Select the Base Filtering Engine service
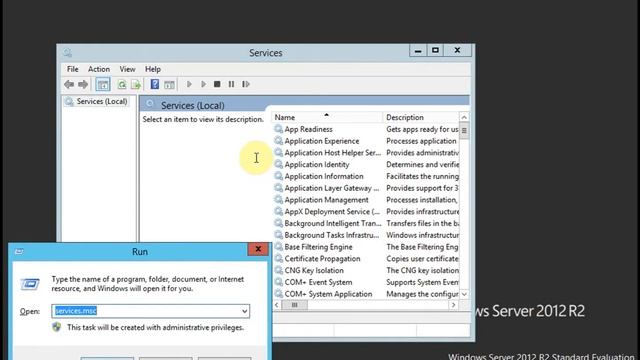 coord(318,247)
